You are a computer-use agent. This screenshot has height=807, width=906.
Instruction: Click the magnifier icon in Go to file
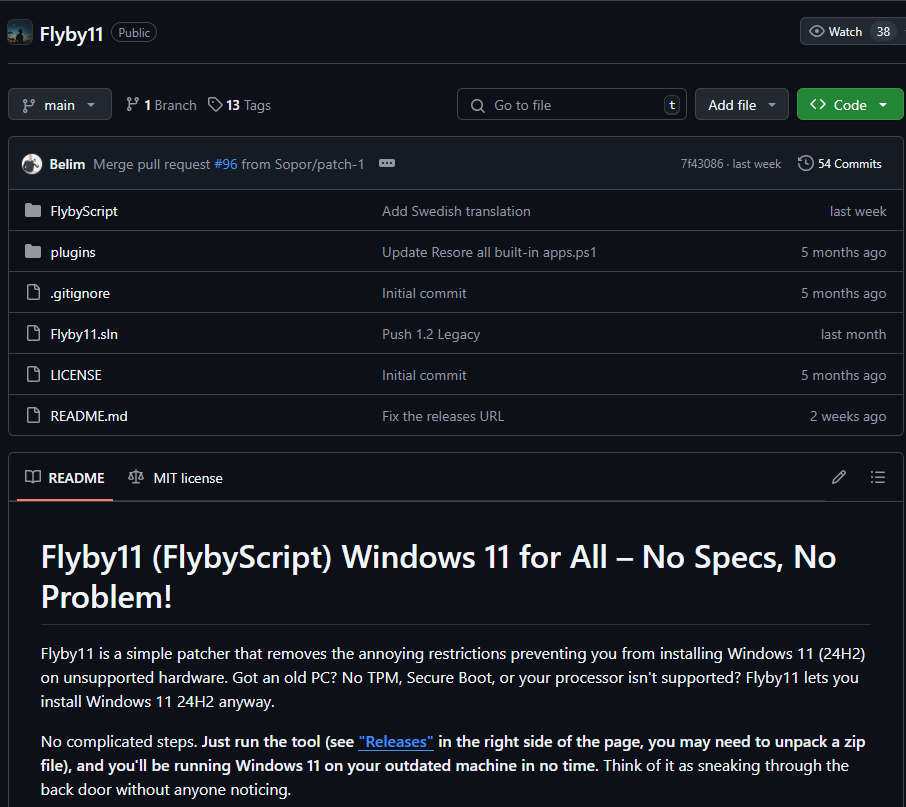click(x=478, y=105)
